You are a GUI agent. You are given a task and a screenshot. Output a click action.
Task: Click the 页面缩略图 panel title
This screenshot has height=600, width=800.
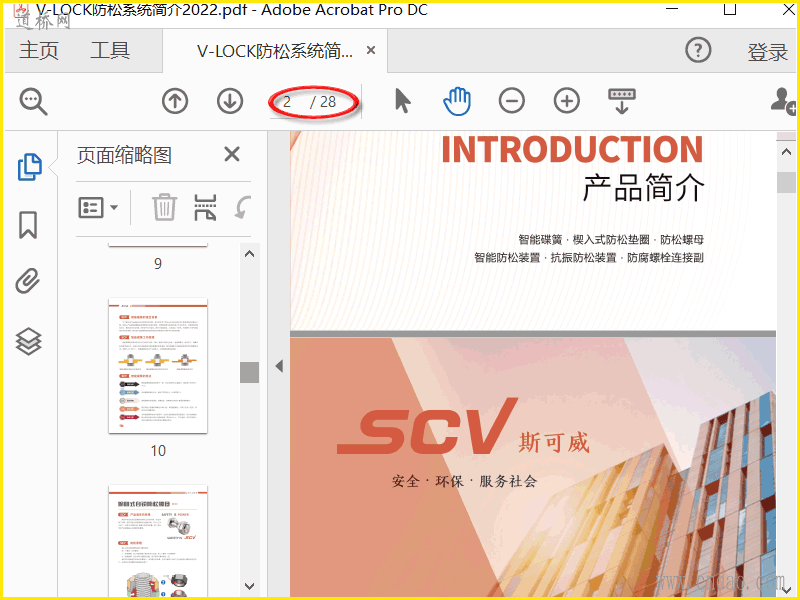(124, 155)
